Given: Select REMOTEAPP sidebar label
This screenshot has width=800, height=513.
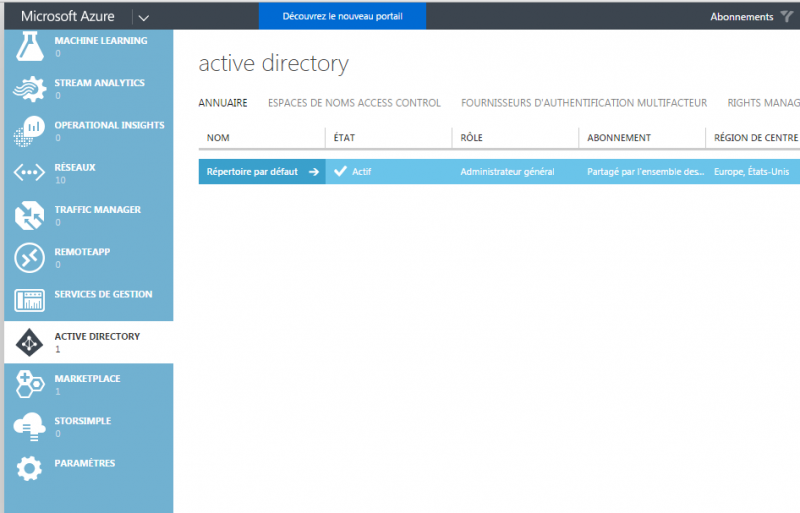Looking at the screenshot, I should point(82,252).
